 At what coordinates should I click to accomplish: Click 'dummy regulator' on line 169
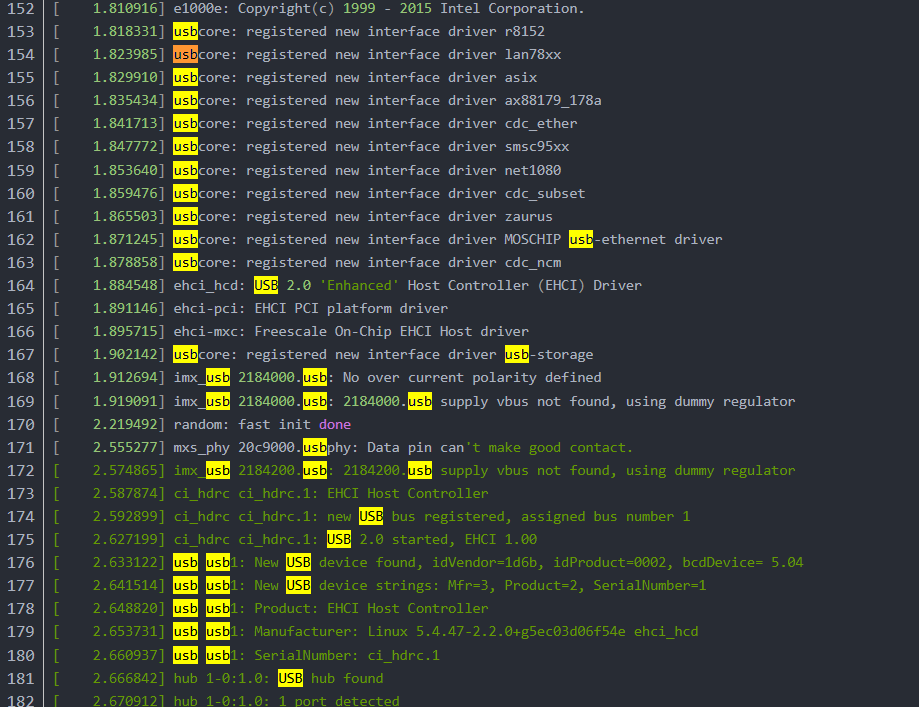[734, 402]
